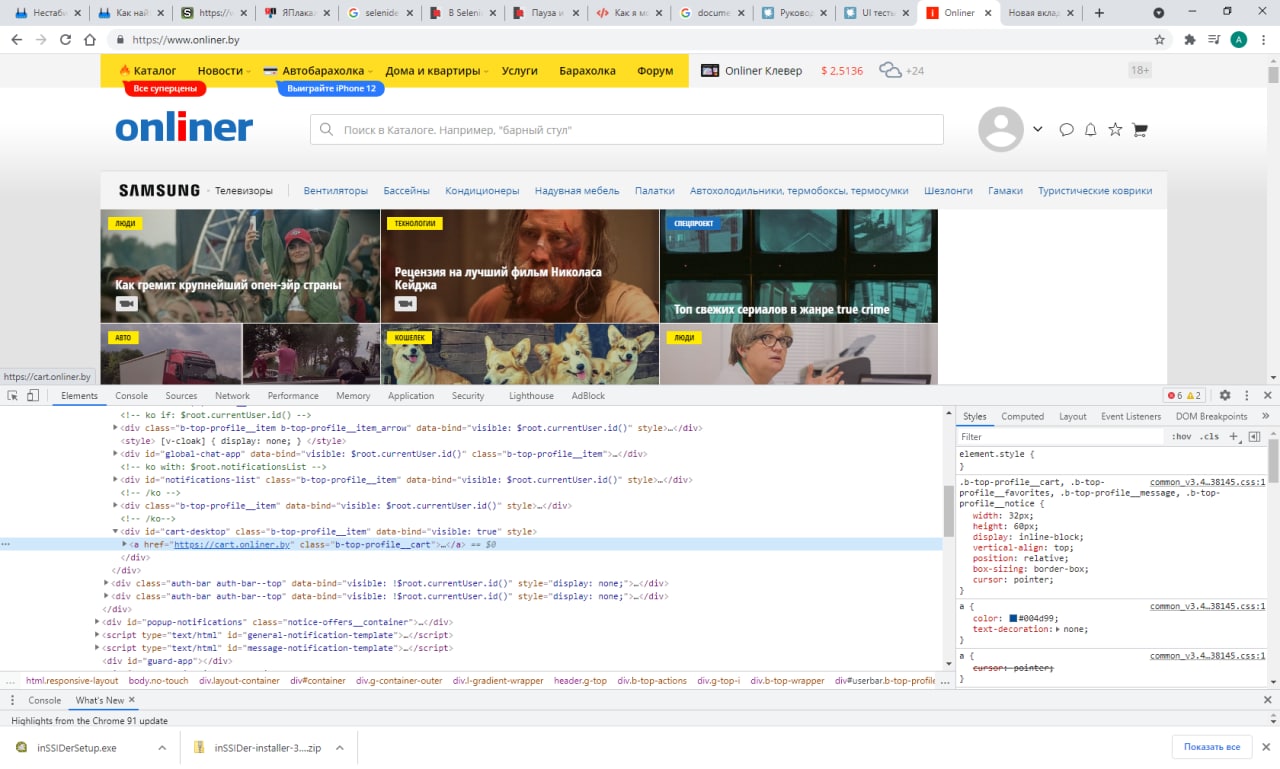Screen dimensions: 1280x769
Task: Open chat messages bubble icon in header
Action: click(1067, 130)
